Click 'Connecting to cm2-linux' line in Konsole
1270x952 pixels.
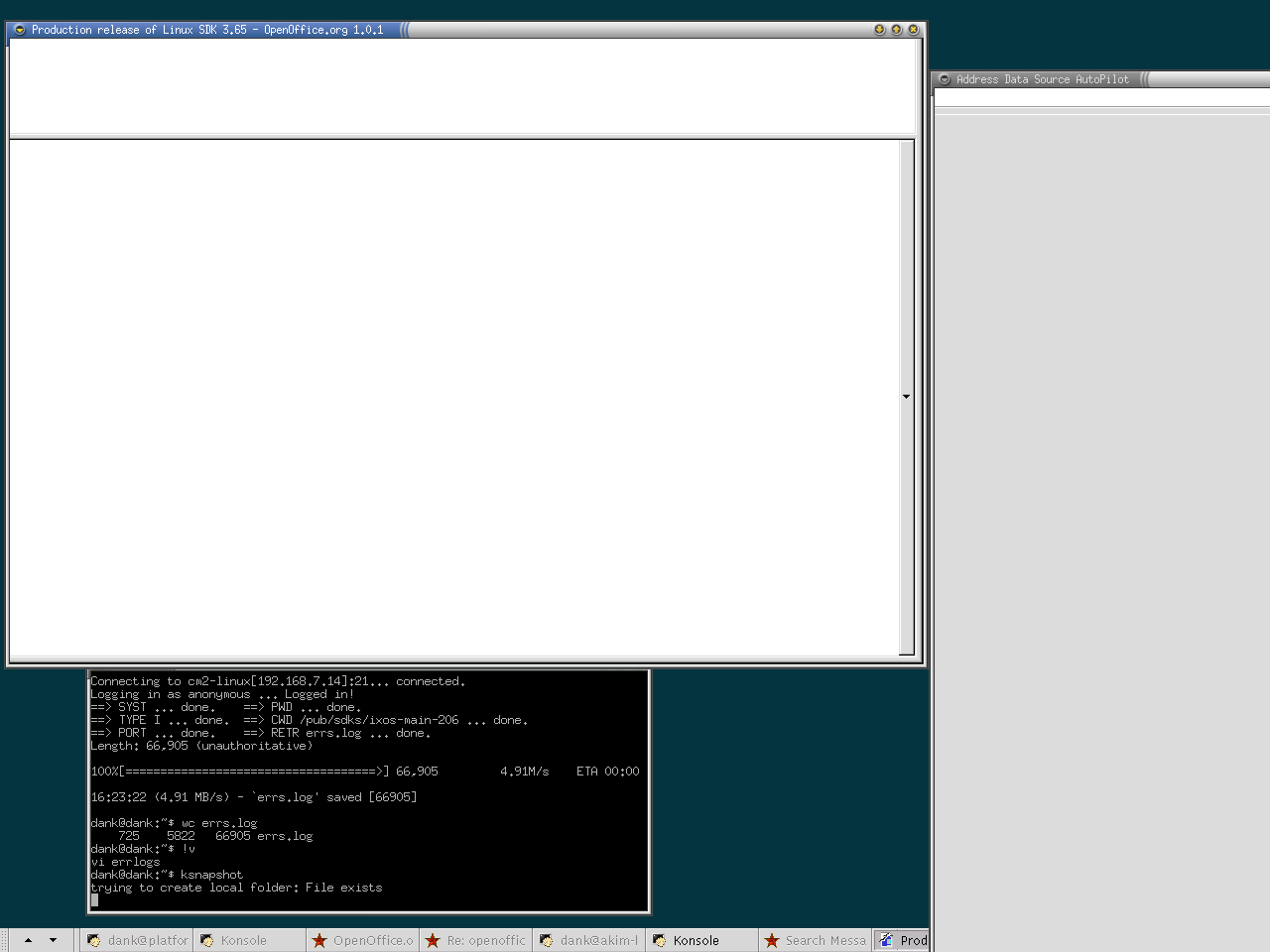tap(278, 681)
